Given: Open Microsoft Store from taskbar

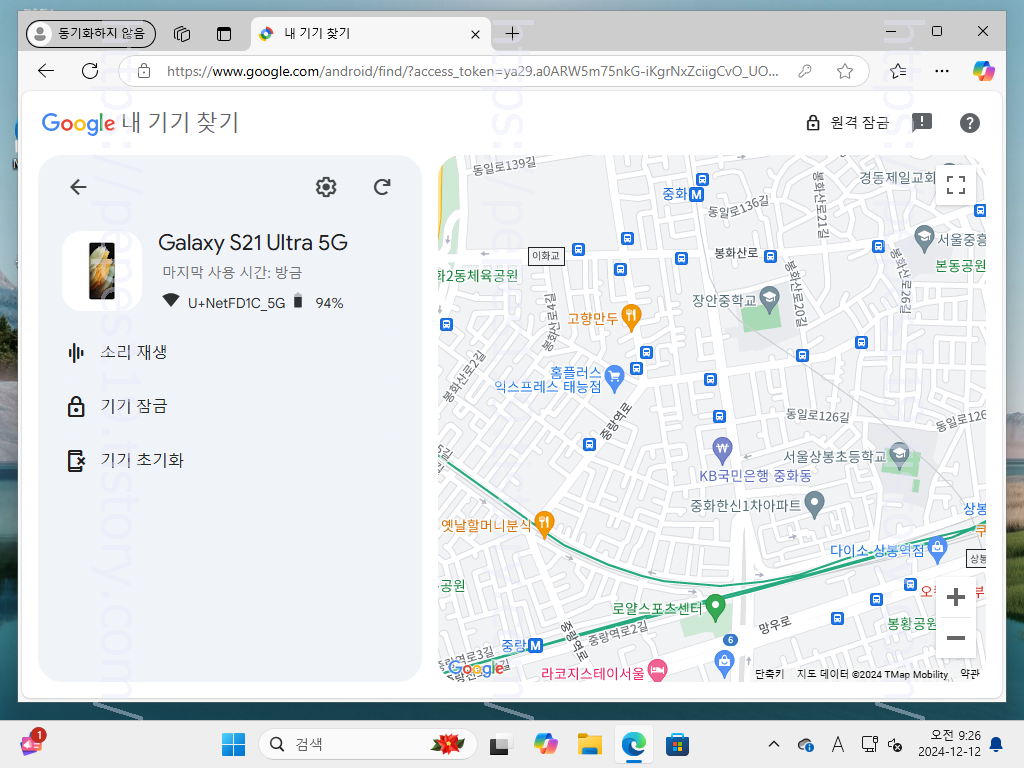Looking at the screenshot, I should point(677,744).
